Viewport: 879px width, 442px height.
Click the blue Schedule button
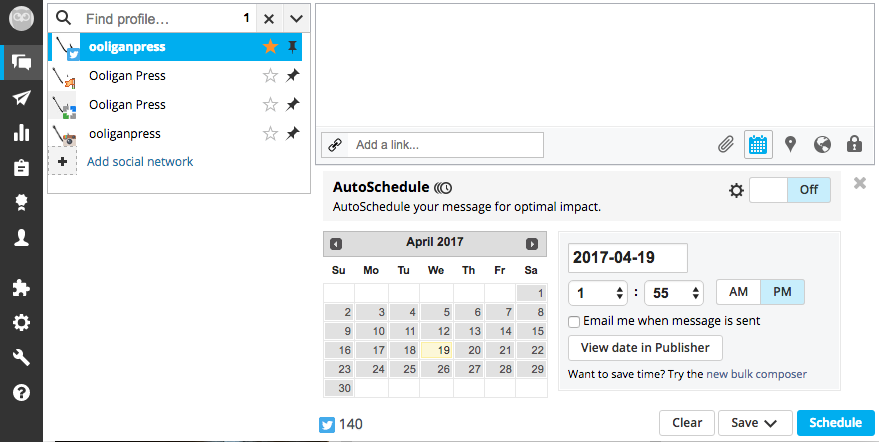(835, 423)
